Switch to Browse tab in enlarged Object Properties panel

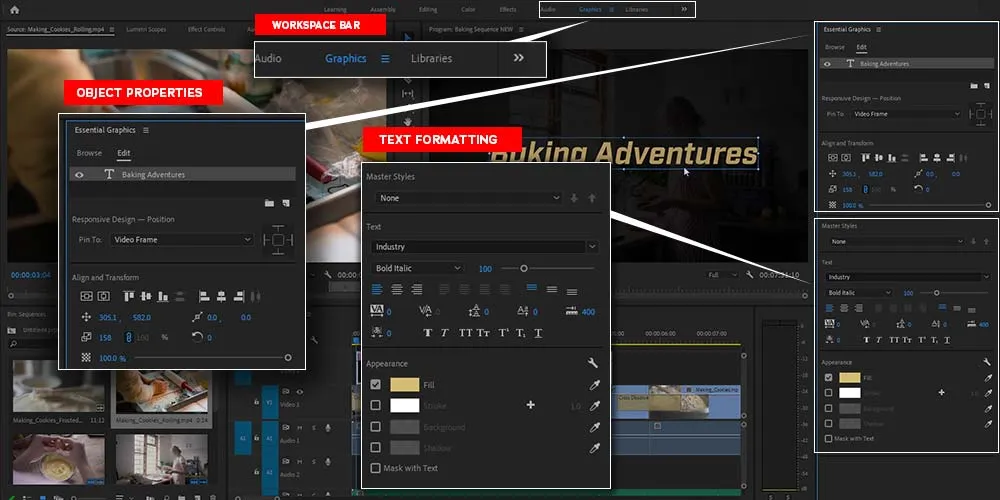(89, 153)
